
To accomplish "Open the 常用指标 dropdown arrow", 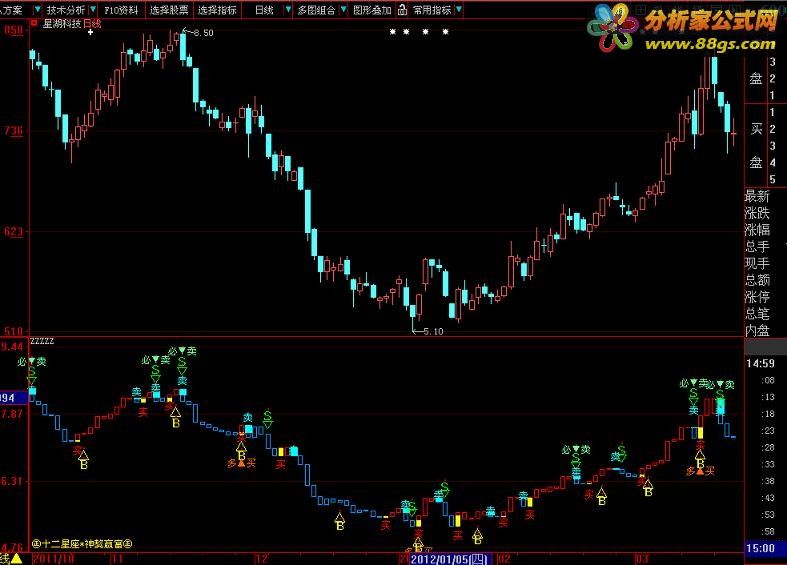I will click(459, 10).
